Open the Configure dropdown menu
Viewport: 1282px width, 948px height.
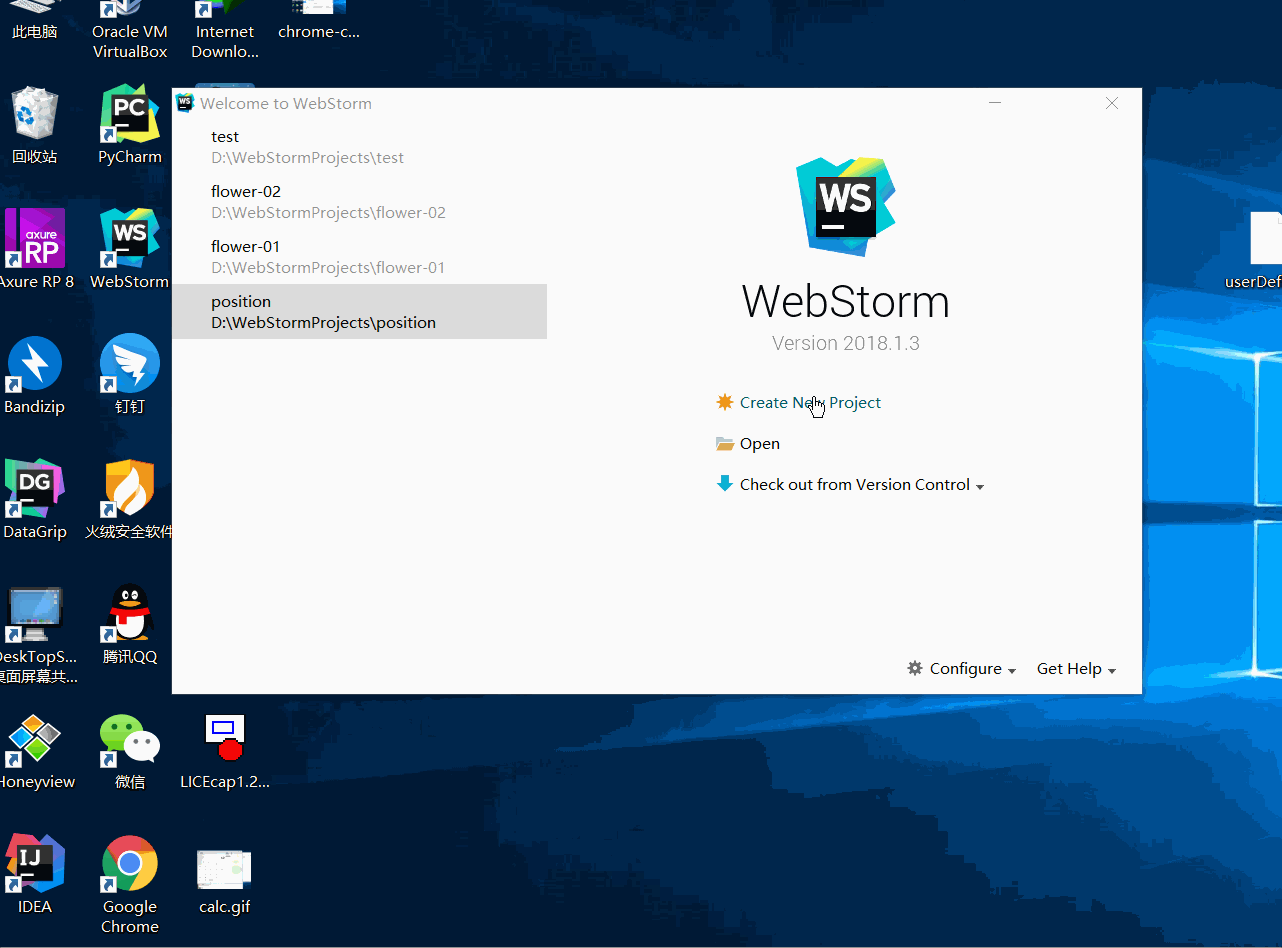point(962,669)
